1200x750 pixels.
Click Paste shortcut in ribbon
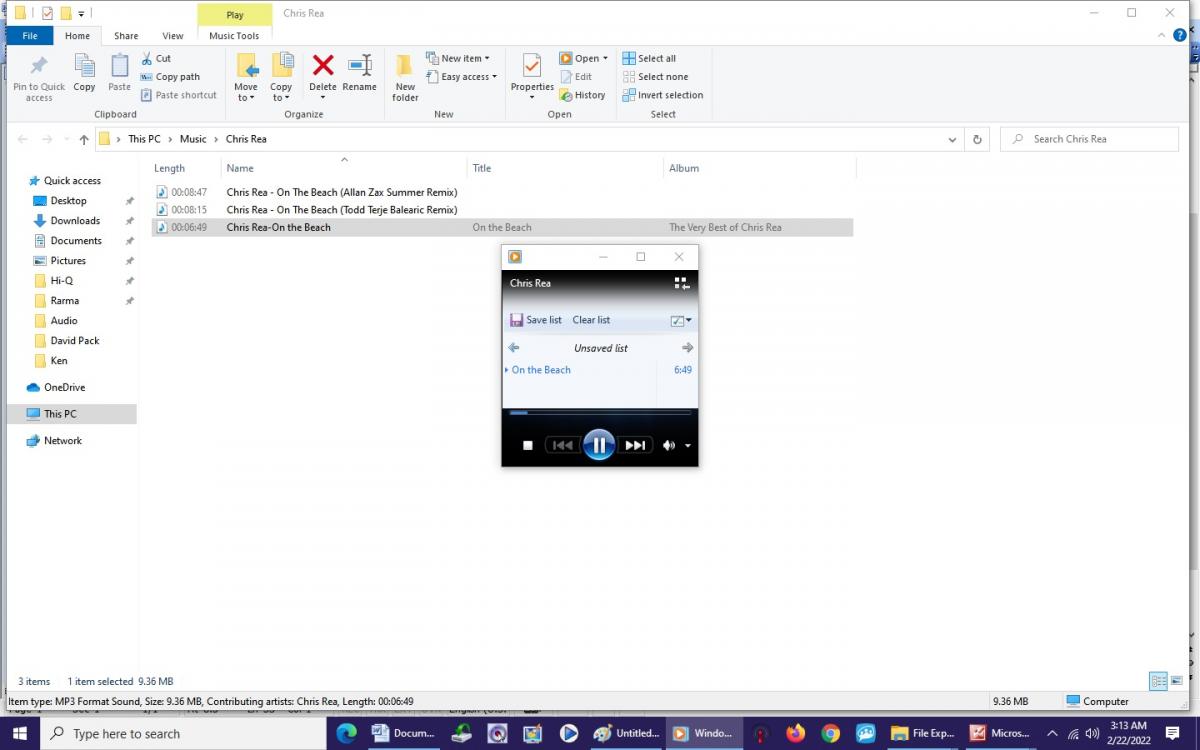click(179, 95)
